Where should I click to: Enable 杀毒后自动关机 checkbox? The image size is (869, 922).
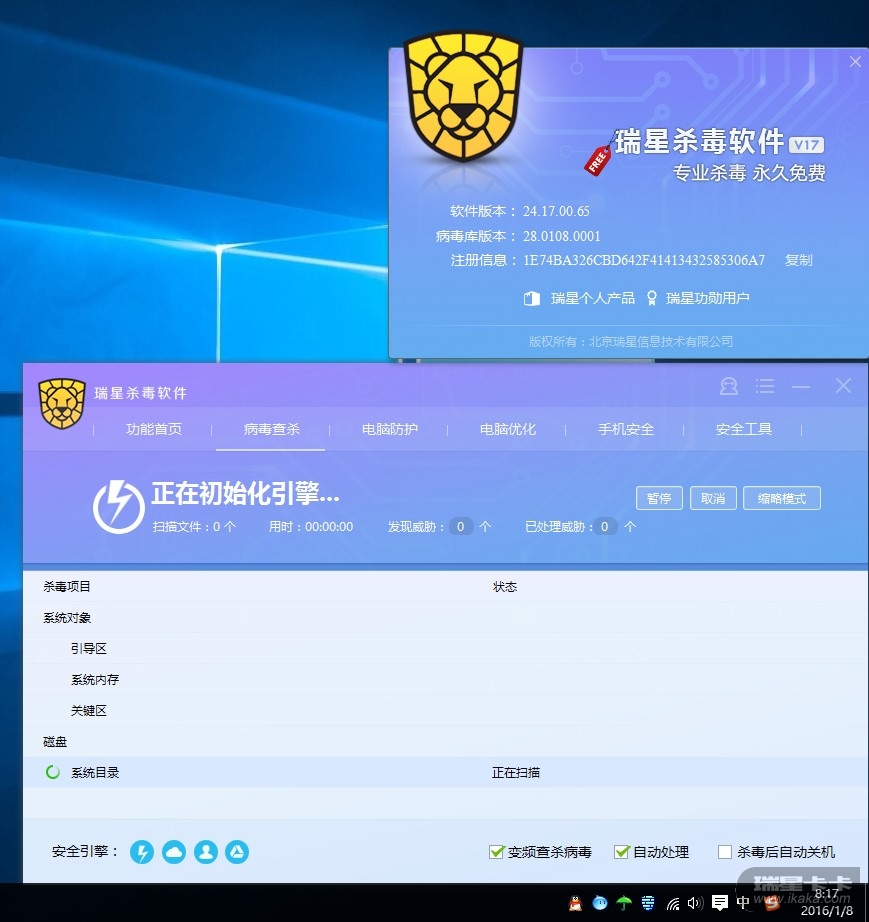725,851
